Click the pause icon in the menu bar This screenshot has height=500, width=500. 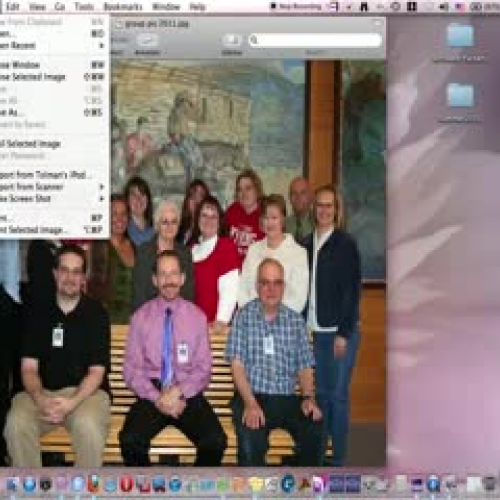pos(412,6)
